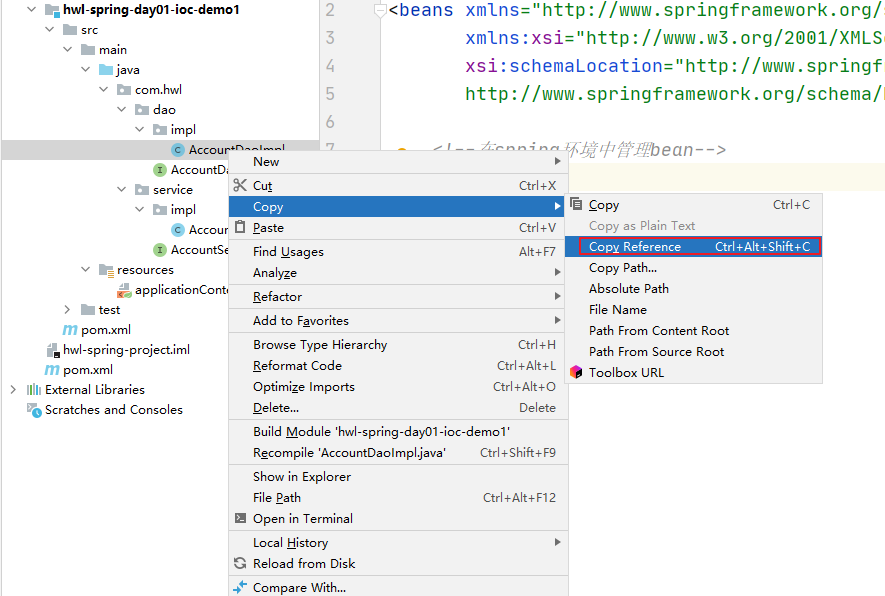Choose Path From Content Root
This screenshot has height=596, width=885.
[x=693, y=330]
